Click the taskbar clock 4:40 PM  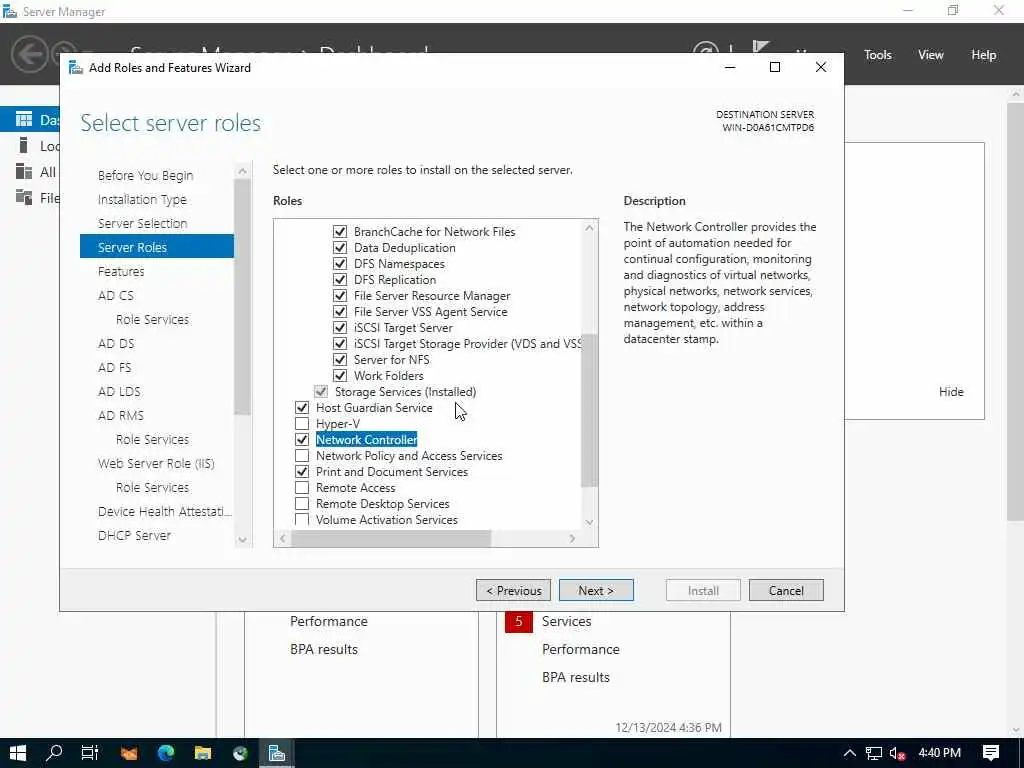[x=939, y=753]
